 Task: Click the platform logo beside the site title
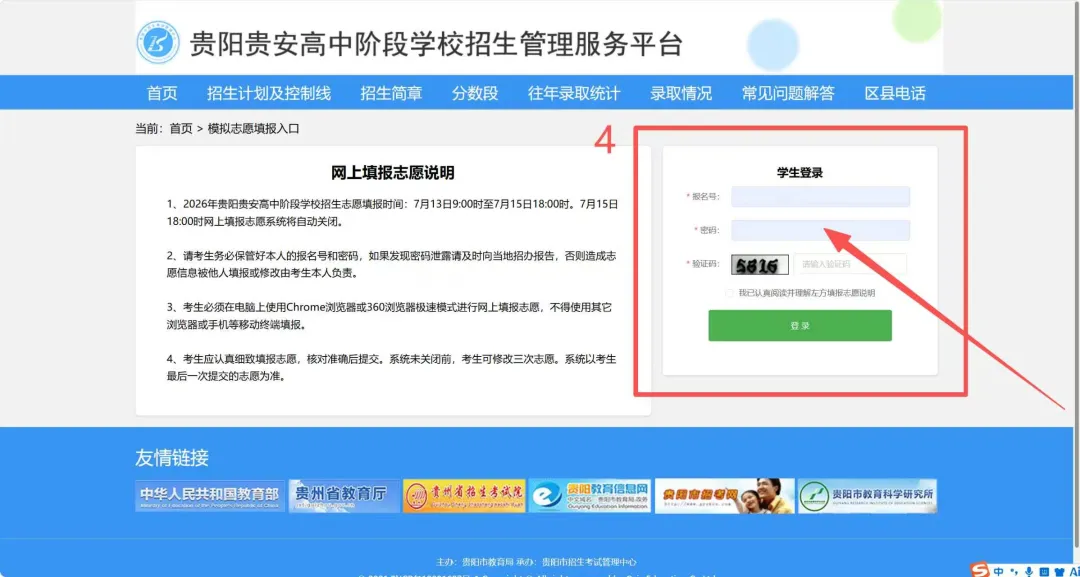(x=158, y=43)
